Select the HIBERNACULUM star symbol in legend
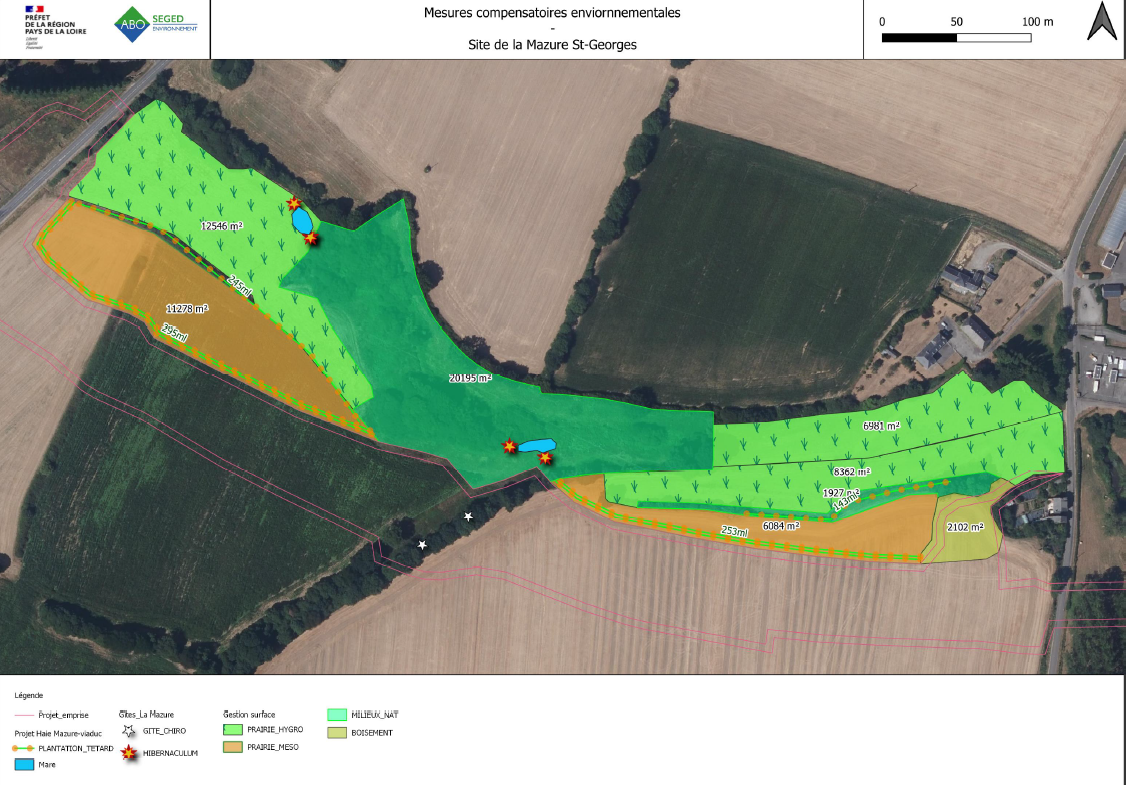Viewport: 1126px width, 785px height. (129, 754)
